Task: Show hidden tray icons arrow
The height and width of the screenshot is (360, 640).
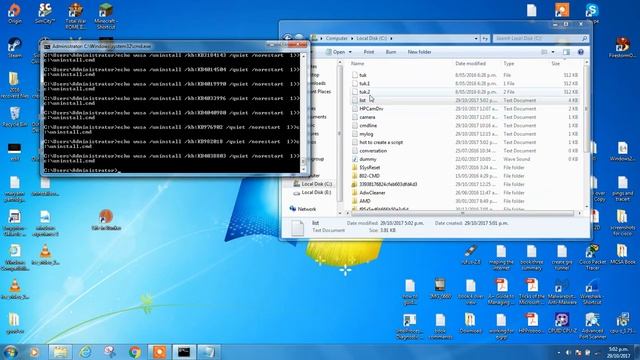Action: (559, 353)
